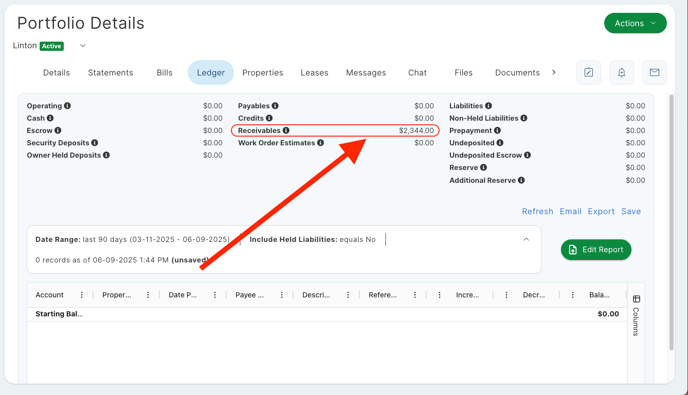Collapse the report filter panel chevron

(526, 239)
